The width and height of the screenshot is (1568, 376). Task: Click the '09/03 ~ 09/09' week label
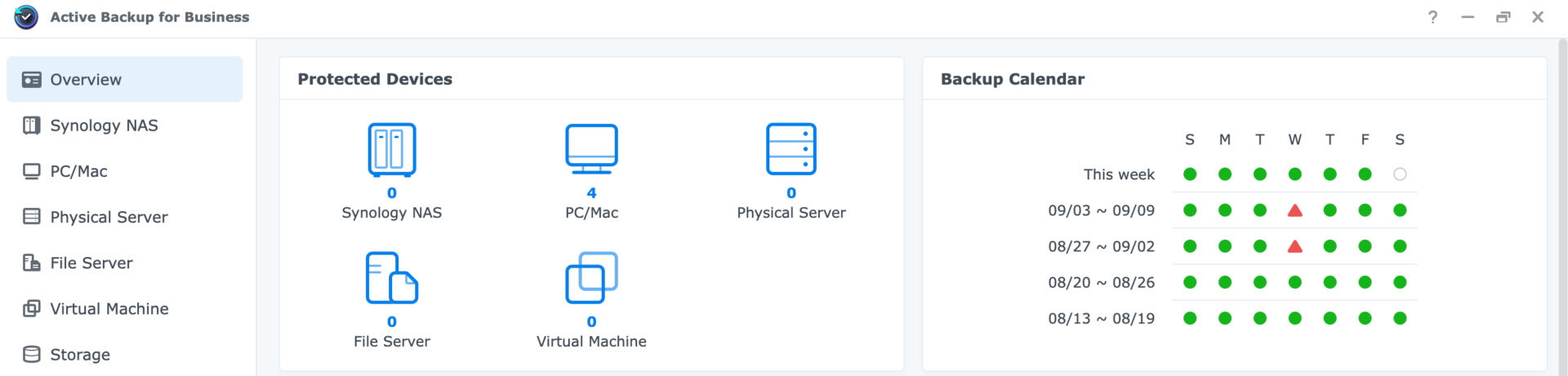pos(1102,210)
